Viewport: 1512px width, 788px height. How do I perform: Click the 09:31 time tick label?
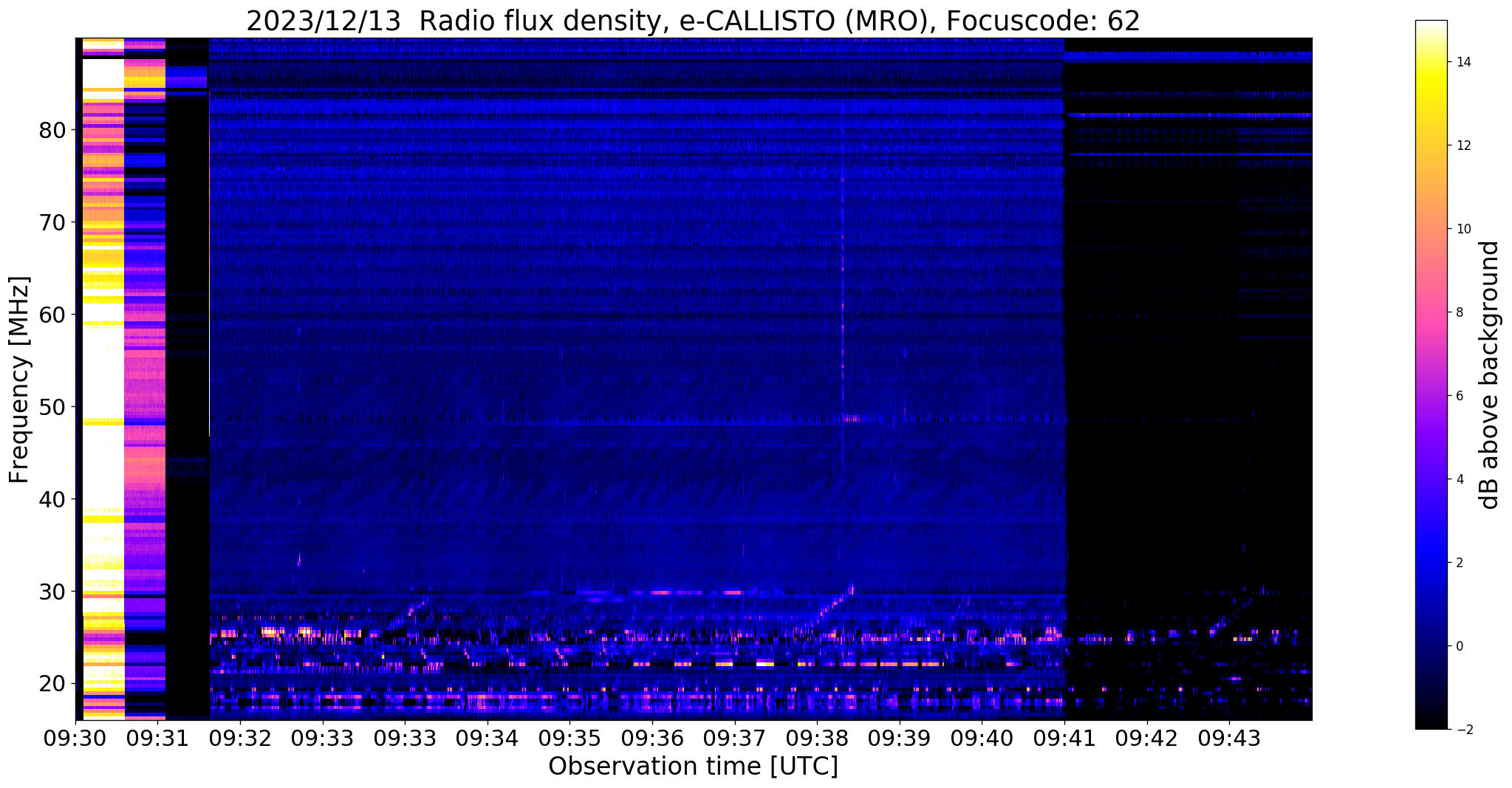157,737
